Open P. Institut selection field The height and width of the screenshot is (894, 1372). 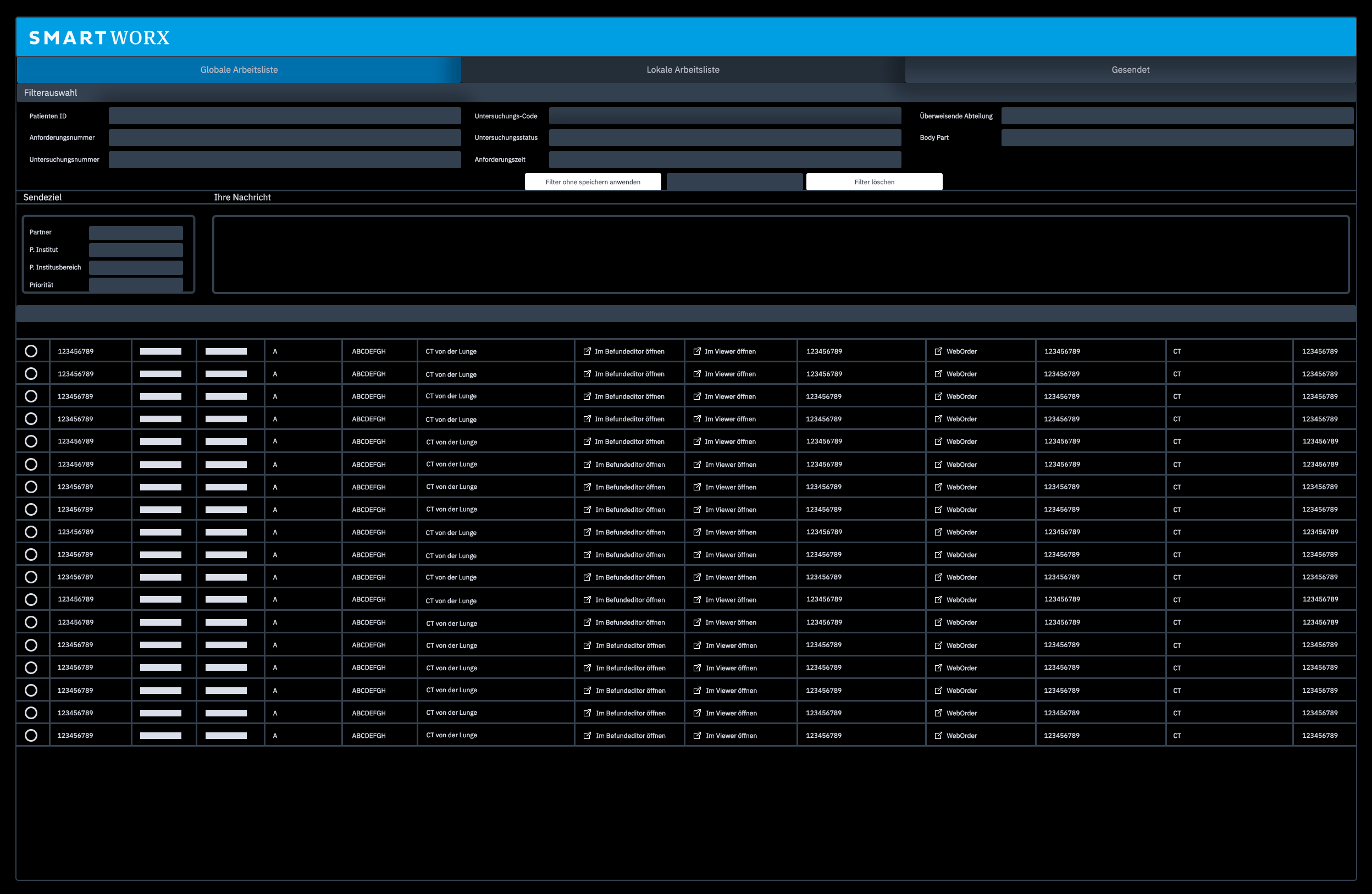point(136,250)
